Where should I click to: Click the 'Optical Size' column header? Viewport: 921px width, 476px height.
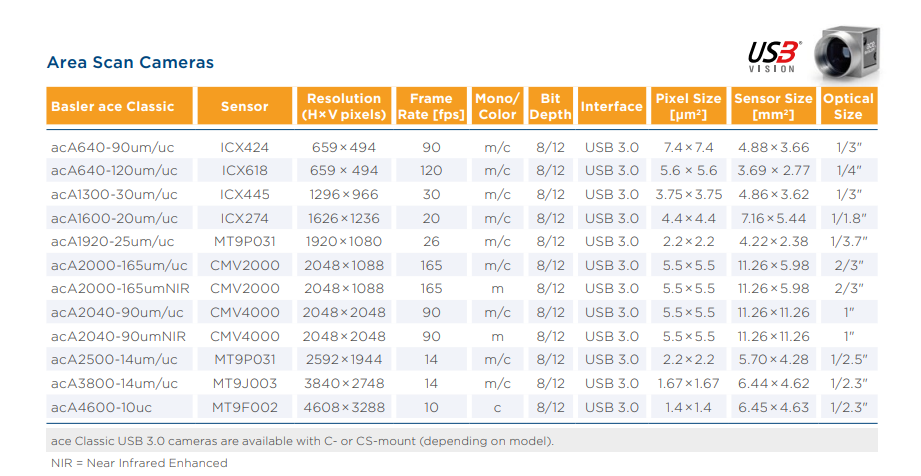coord(849,106)
